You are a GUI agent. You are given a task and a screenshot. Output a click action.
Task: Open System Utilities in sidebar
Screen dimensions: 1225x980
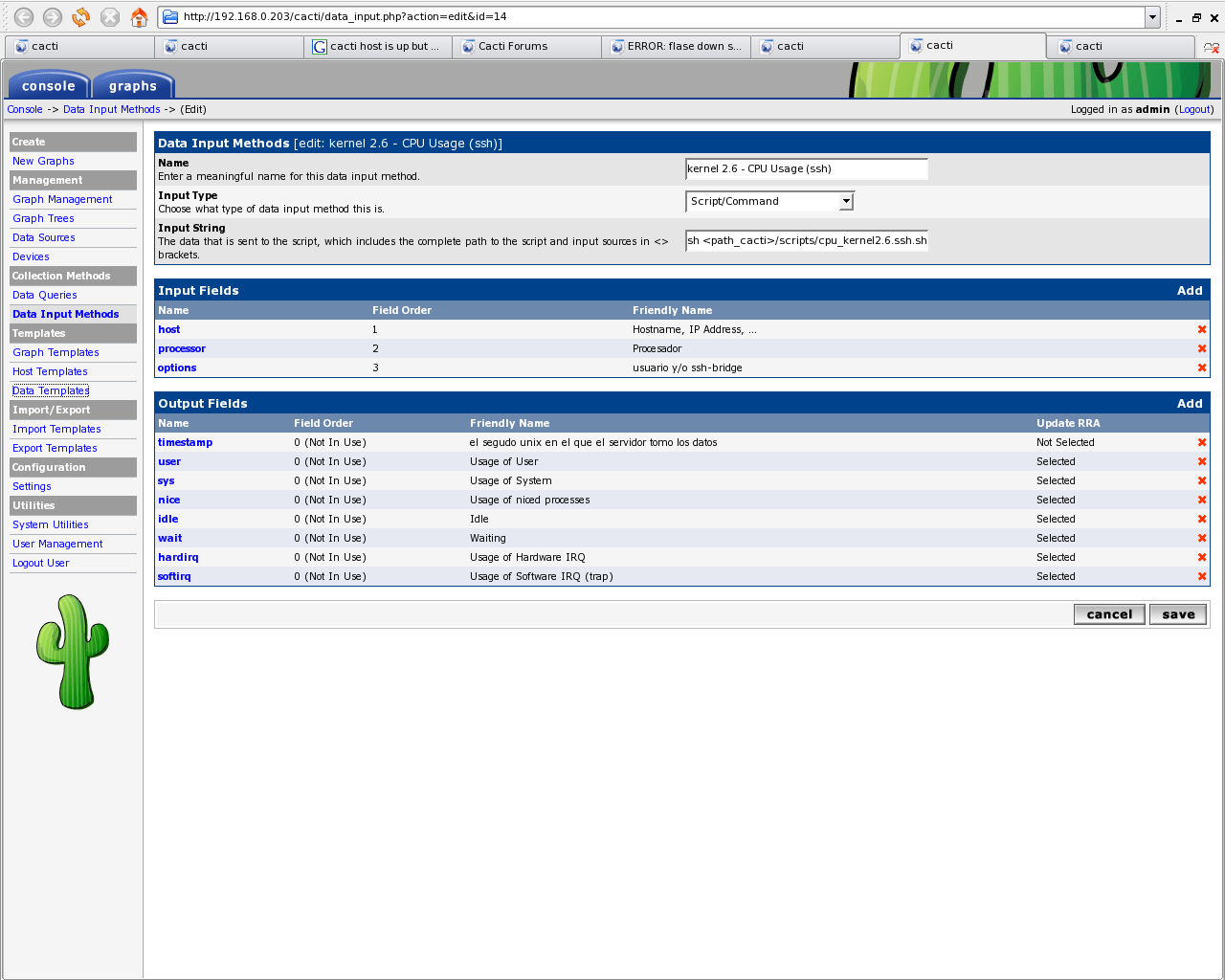[x=51, y=524]
